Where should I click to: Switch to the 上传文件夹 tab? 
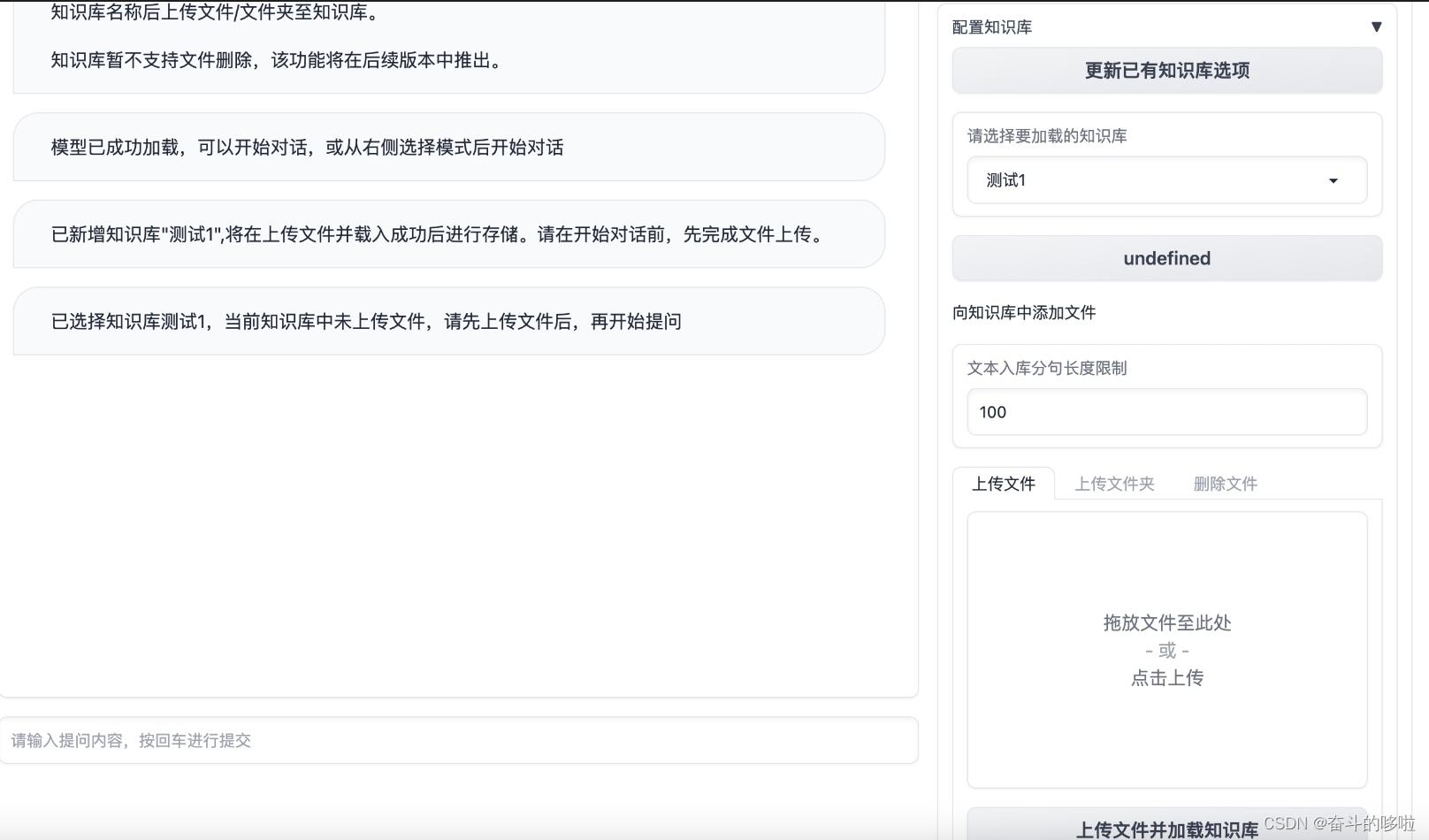point(1114,484)
